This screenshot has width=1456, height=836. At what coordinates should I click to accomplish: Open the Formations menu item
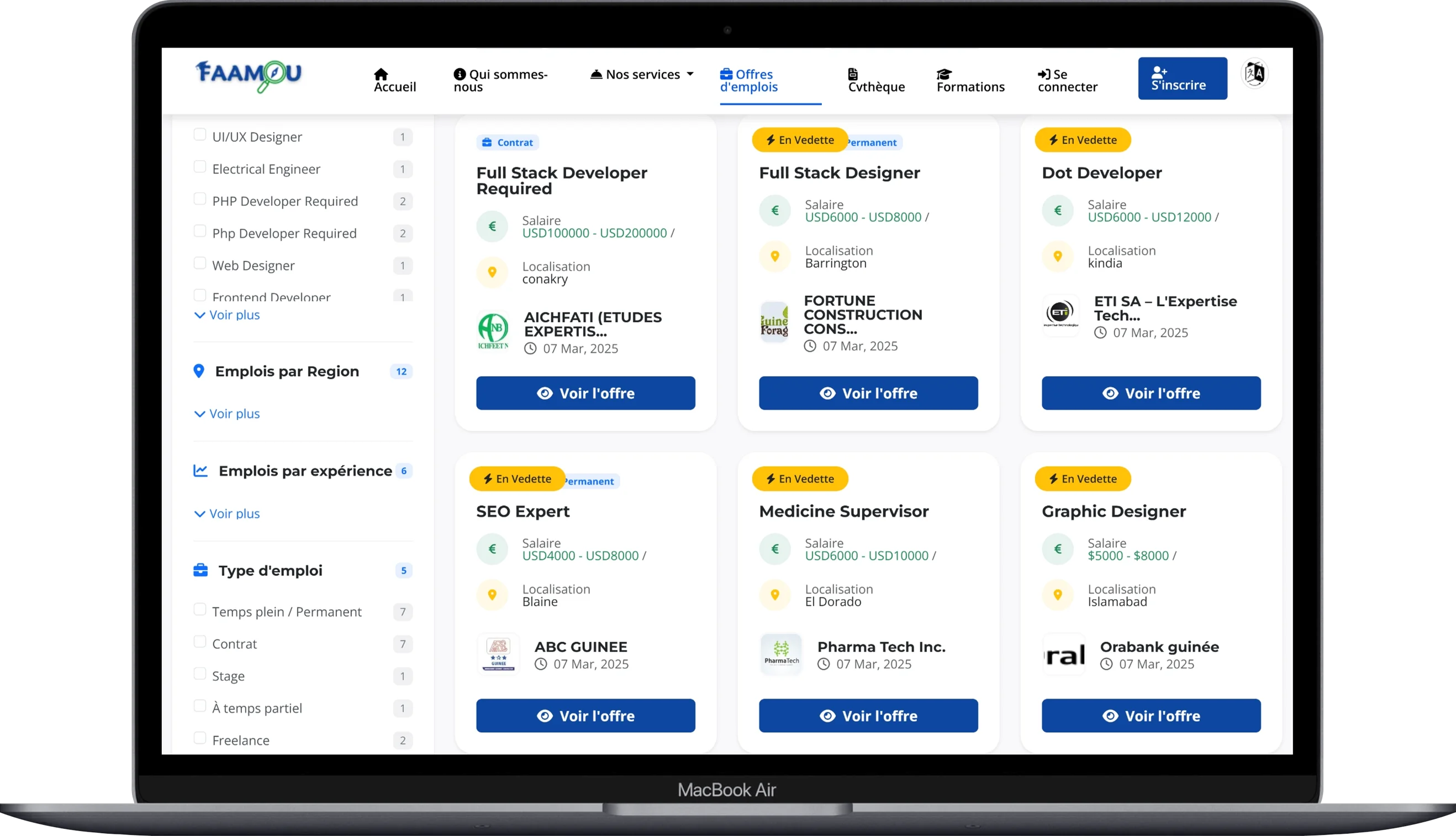point(970,81)
